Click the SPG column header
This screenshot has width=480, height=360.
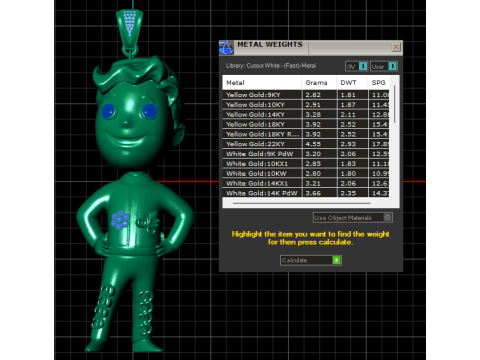pyautogui.click(x=379, y=83)
